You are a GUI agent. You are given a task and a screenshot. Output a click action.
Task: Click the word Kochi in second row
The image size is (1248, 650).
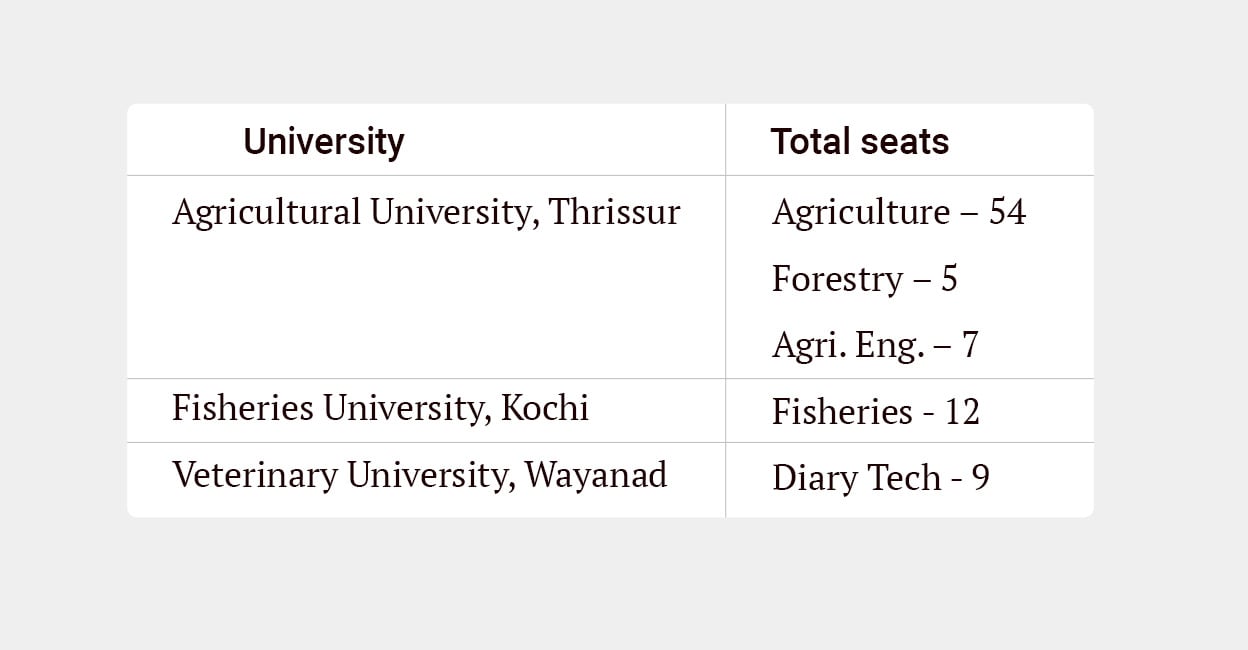click(545, 408)
